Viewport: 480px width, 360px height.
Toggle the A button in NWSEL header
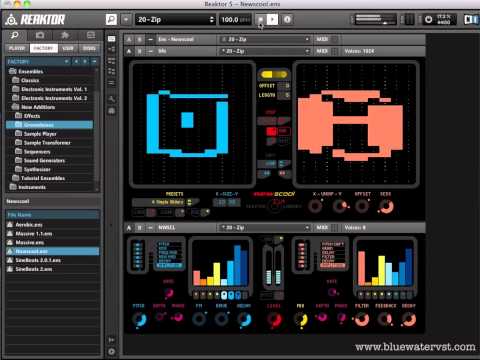pos(129,228)
